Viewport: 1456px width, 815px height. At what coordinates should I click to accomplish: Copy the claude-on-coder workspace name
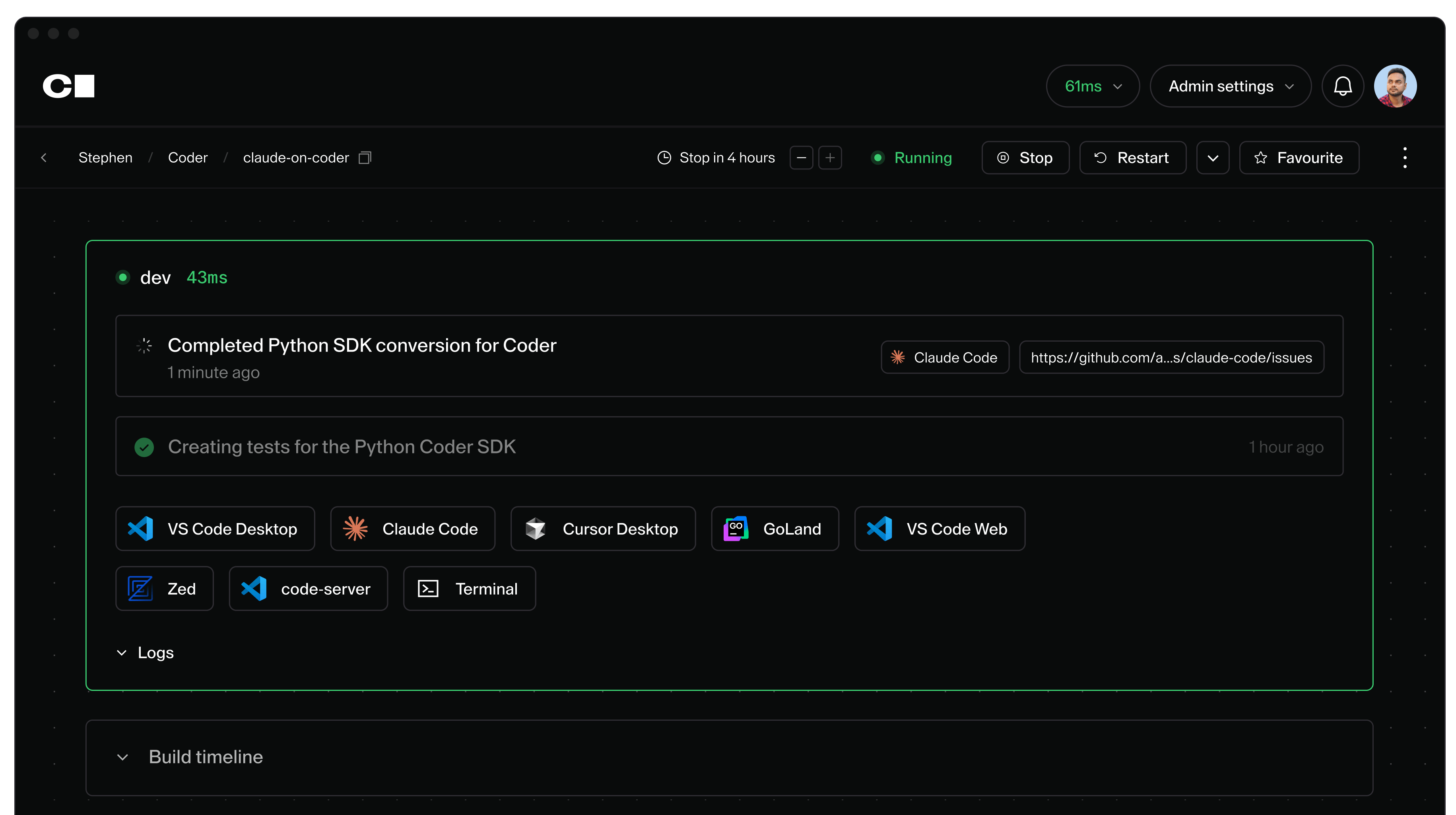coord(365,158)
